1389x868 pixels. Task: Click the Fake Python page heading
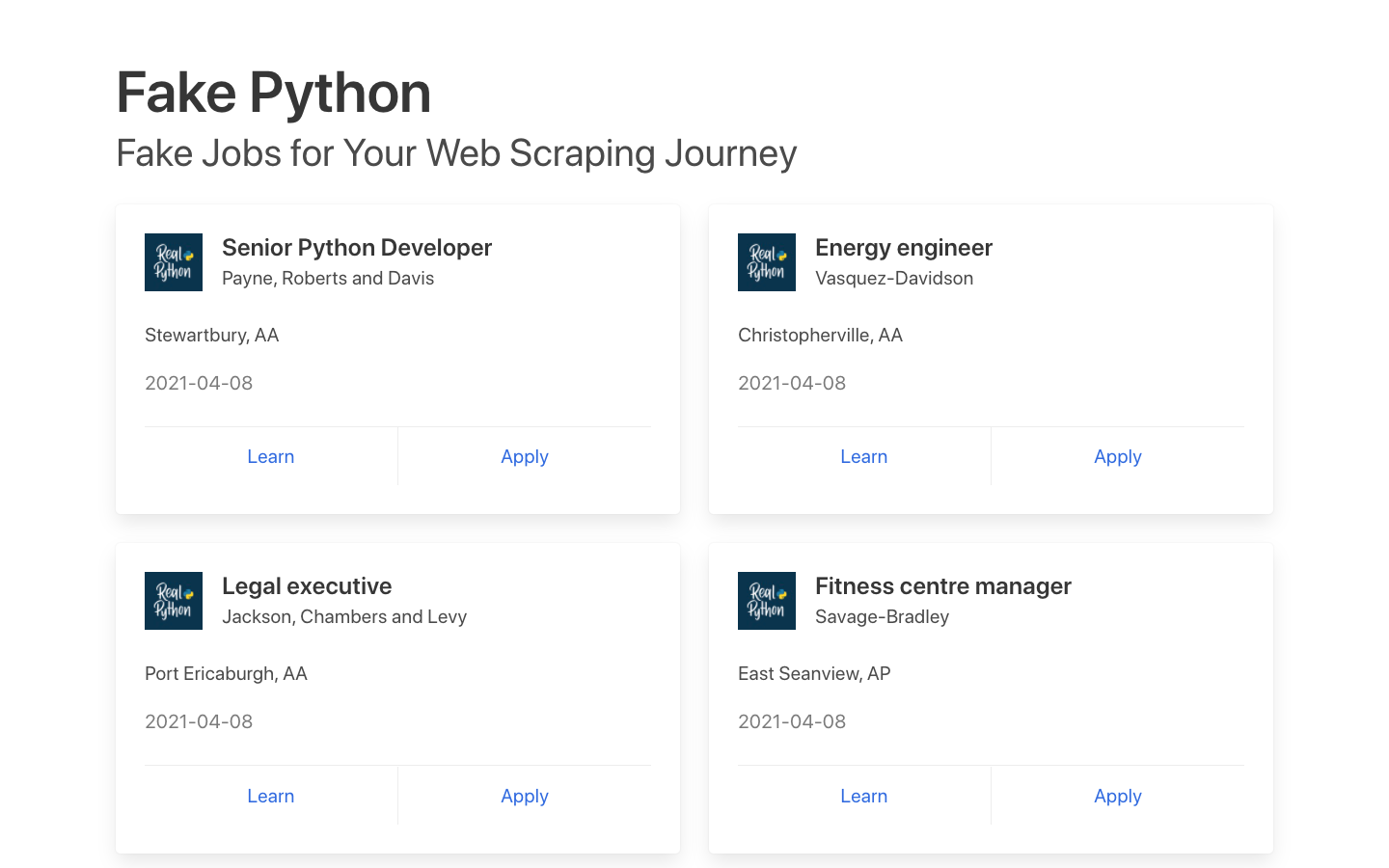coord(273,92)
